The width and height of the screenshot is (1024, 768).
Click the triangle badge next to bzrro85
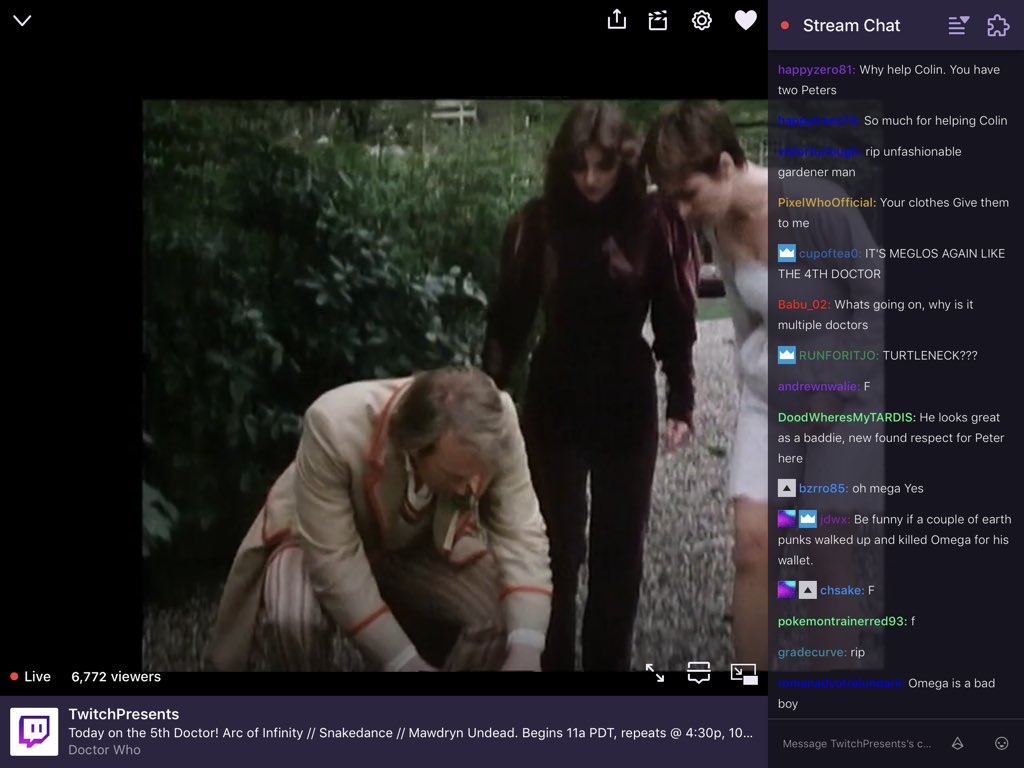[786, 487]
